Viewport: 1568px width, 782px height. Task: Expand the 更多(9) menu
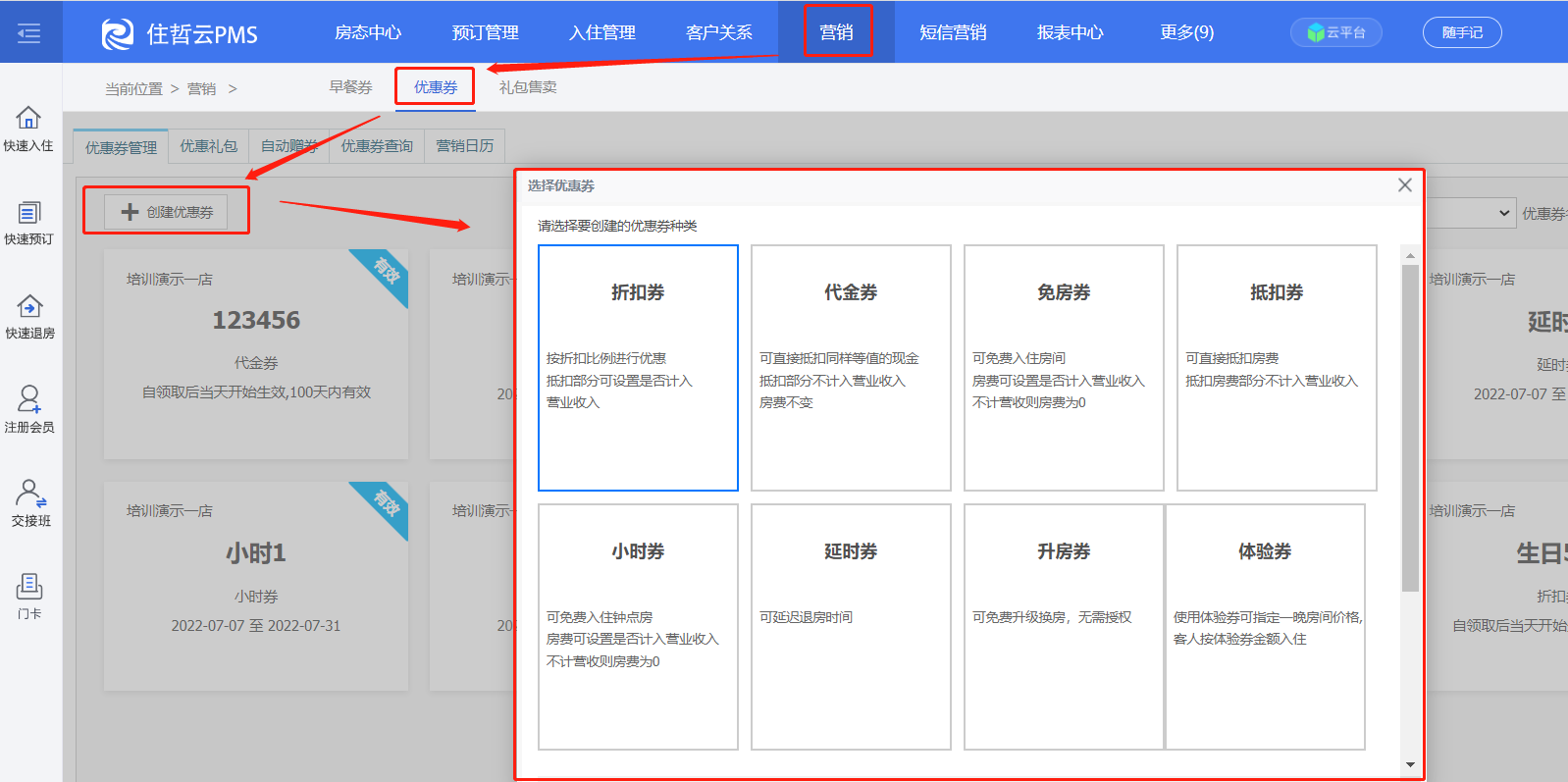tap(1187, 32)
